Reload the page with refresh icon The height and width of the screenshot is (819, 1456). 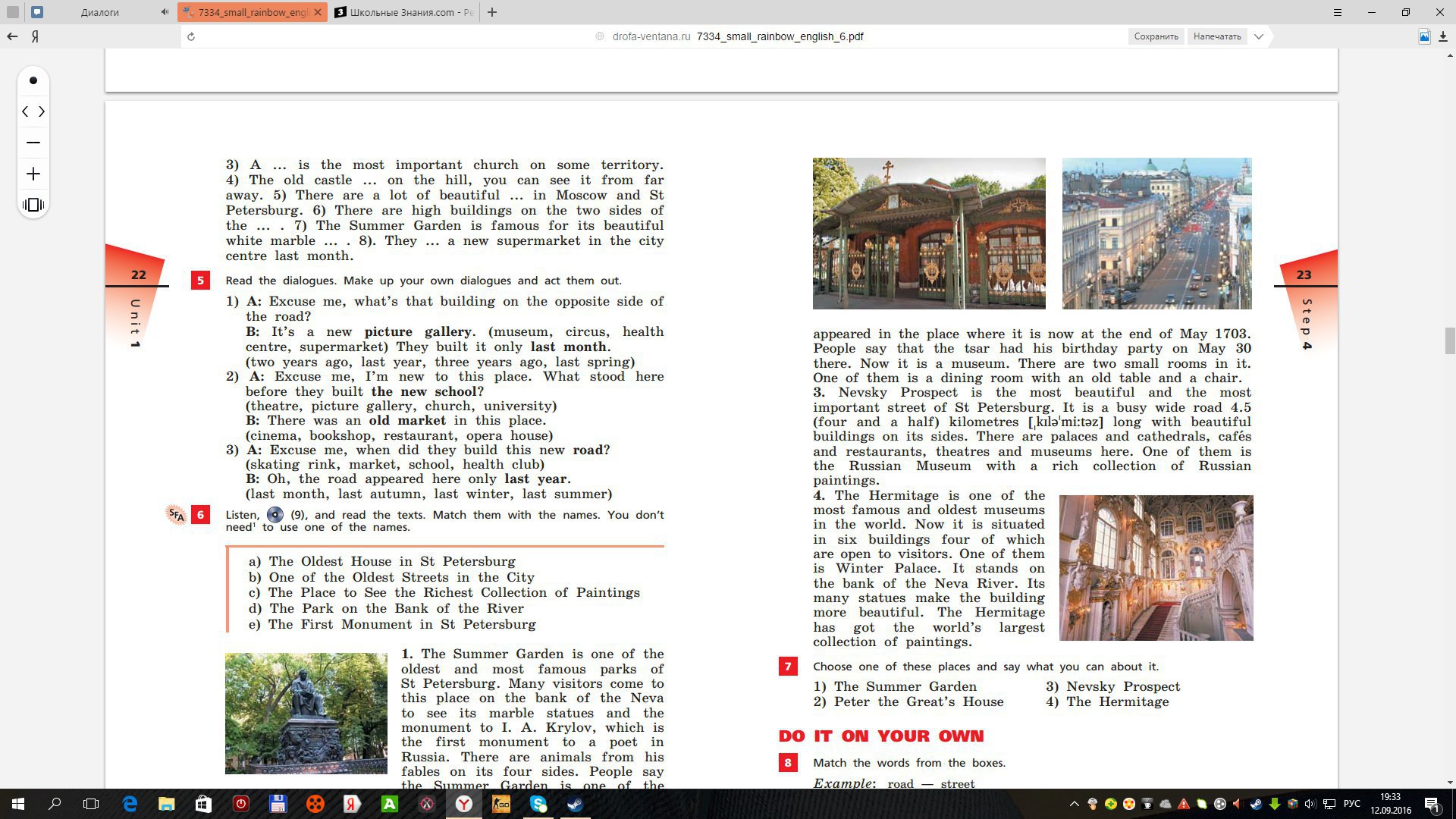191,36
